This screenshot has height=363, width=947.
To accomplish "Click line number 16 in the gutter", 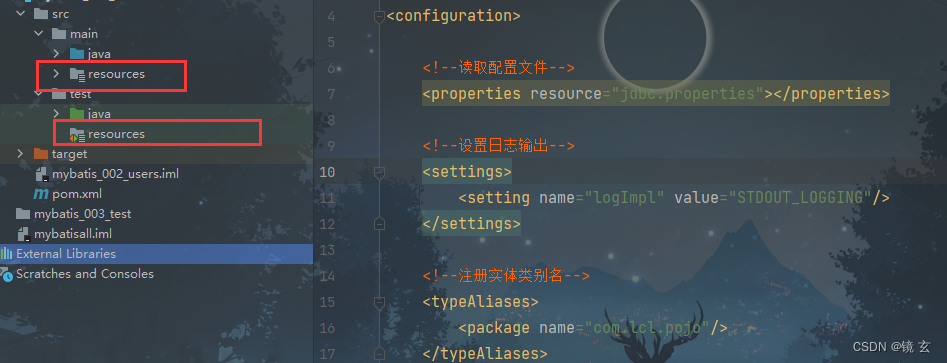I will coord(327,328).
